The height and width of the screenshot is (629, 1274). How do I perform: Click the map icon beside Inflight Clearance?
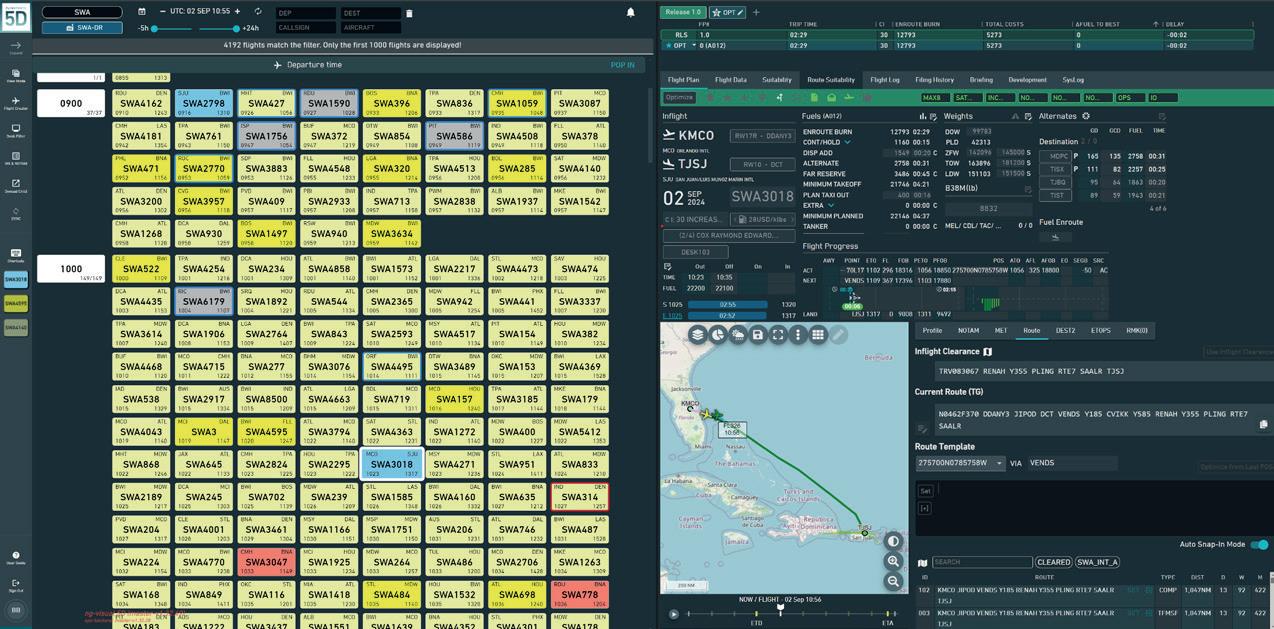(988, 352)
